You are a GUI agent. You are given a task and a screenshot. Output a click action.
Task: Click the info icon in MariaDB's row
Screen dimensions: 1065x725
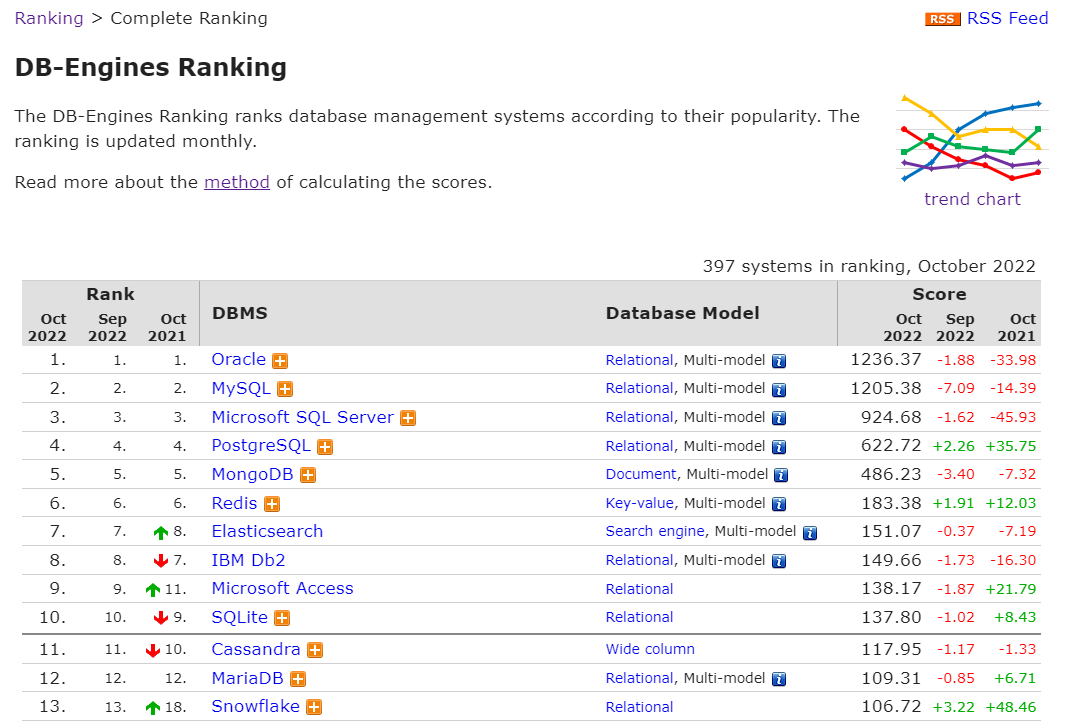(779, 679)
